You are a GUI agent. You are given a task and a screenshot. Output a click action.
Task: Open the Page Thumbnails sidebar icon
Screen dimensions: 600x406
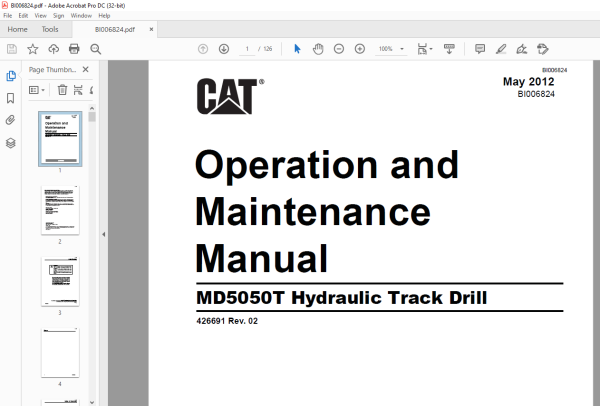(x=11, y=76)
